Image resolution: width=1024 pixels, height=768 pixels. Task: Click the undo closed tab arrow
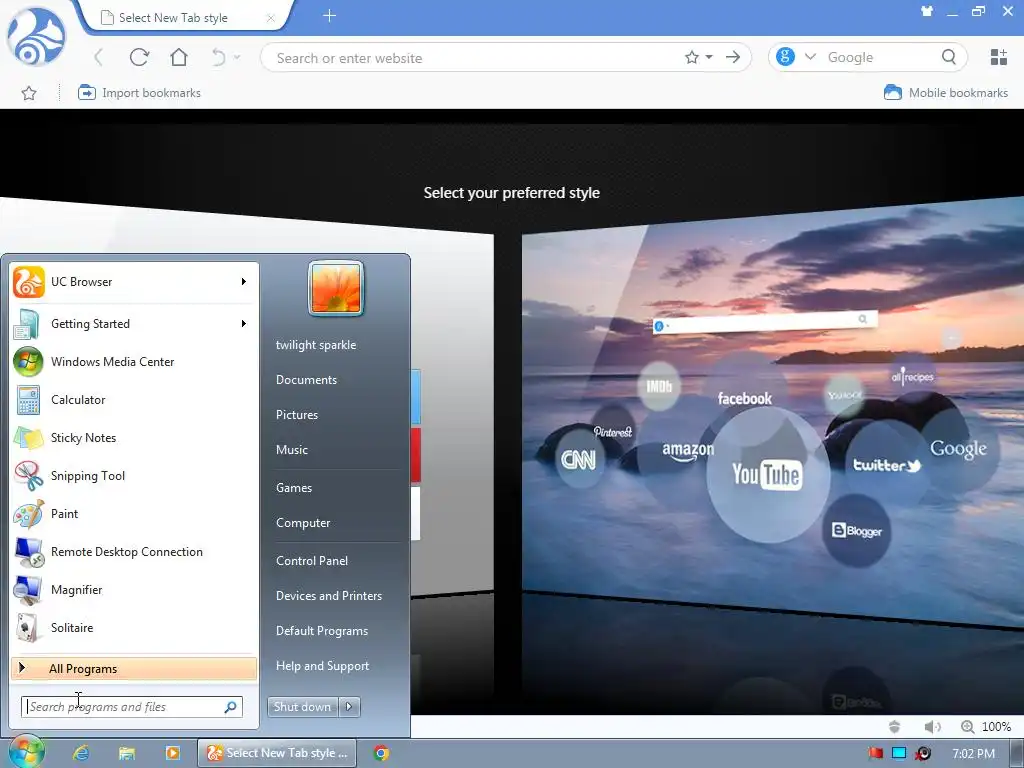(218, 57)
